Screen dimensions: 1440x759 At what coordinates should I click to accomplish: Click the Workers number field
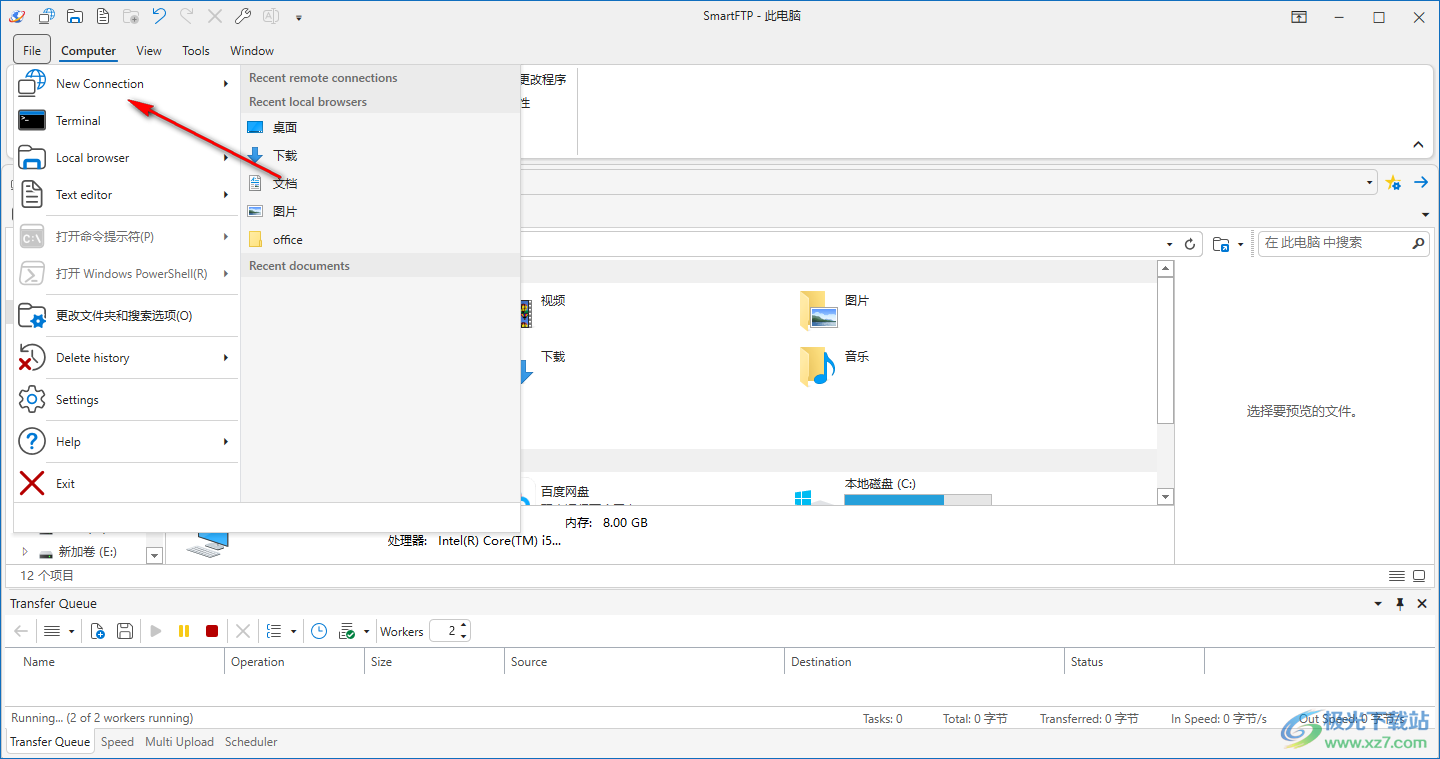coord(444,631)
